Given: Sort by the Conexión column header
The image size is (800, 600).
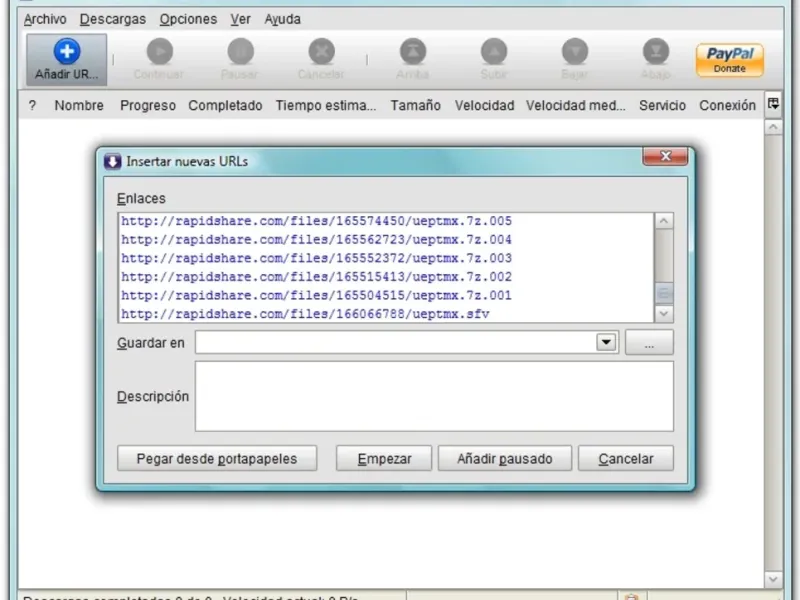Looking at the screenshot, I should click(728, 106).
